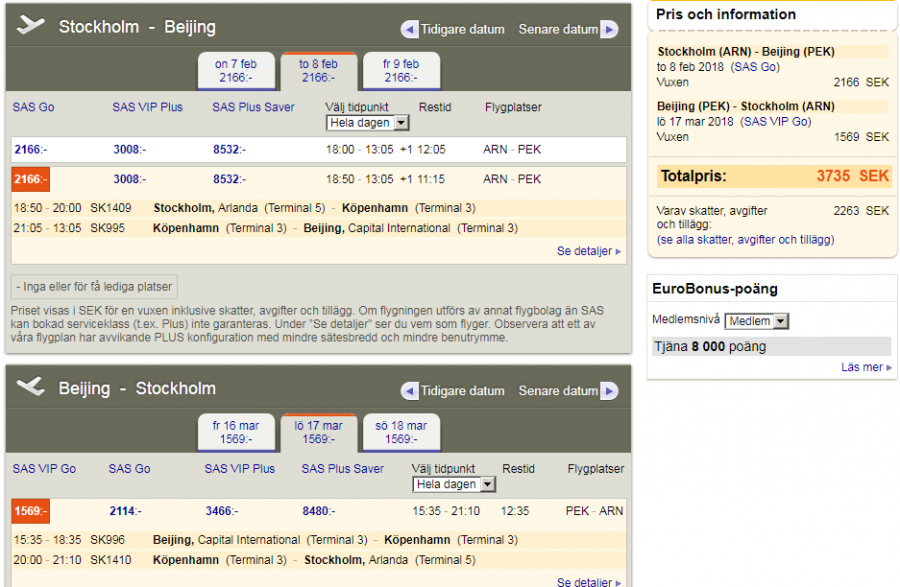900x587 pixels.
Task: Choose the 8532:- fare on the 18:50 flight
Action: [x=230, y=180]
